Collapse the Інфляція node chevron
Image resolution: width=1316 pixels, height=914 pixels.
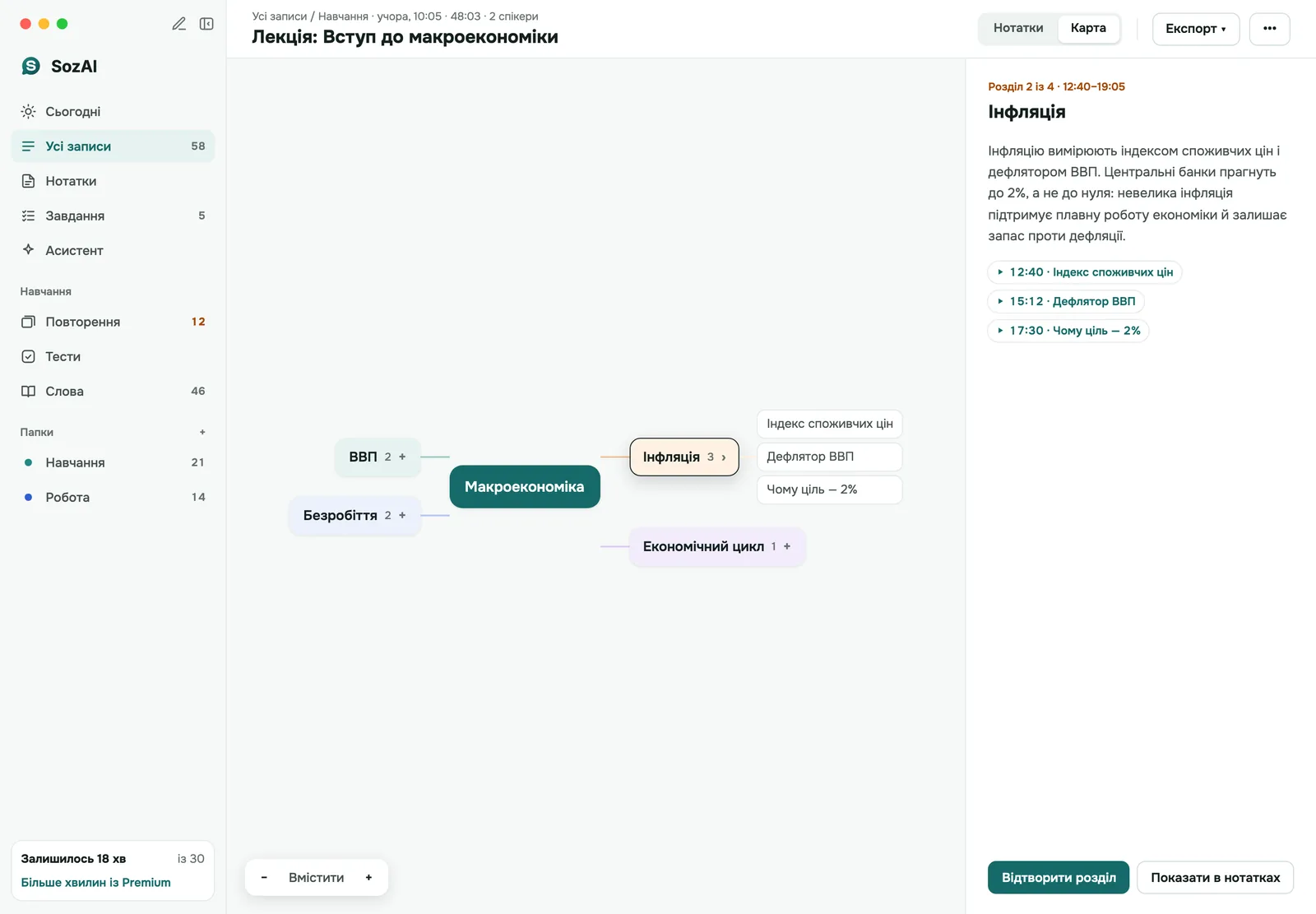pos(724,457)
